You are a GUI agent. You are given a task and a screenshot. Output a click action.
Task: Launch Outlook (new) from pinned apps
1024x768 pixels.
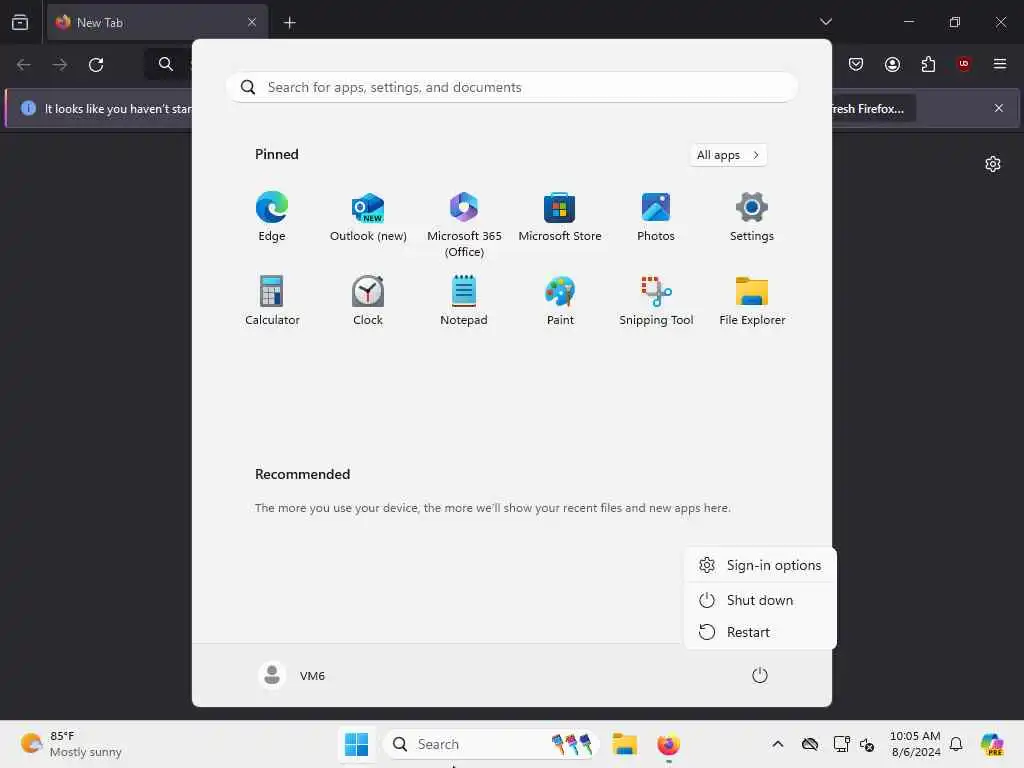[368, 217]
